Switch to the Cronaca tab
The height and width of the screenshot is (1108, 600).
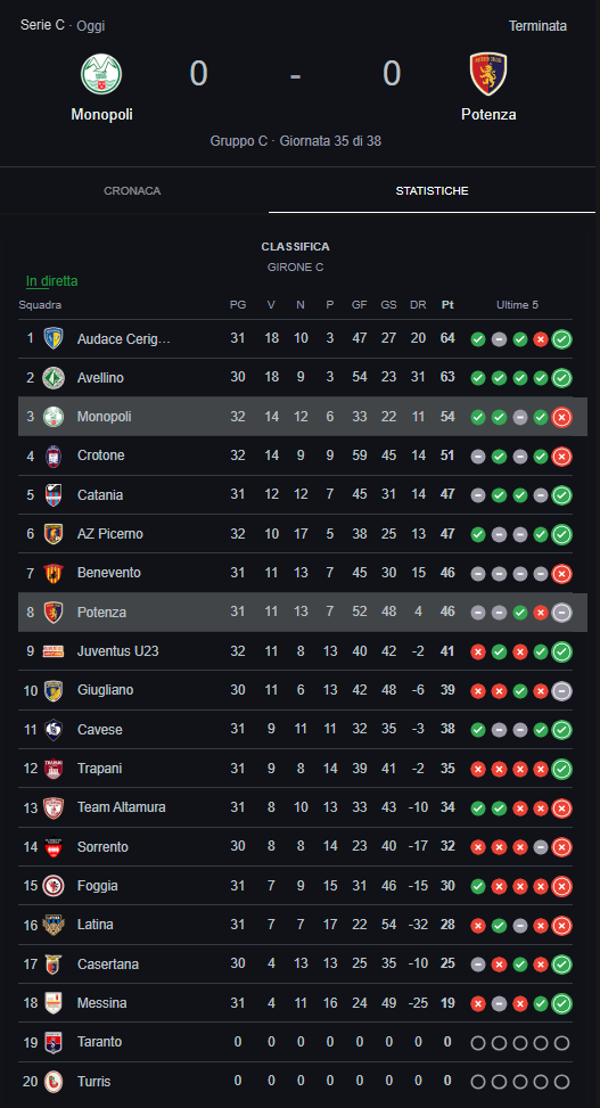click(x=132, y=191)
